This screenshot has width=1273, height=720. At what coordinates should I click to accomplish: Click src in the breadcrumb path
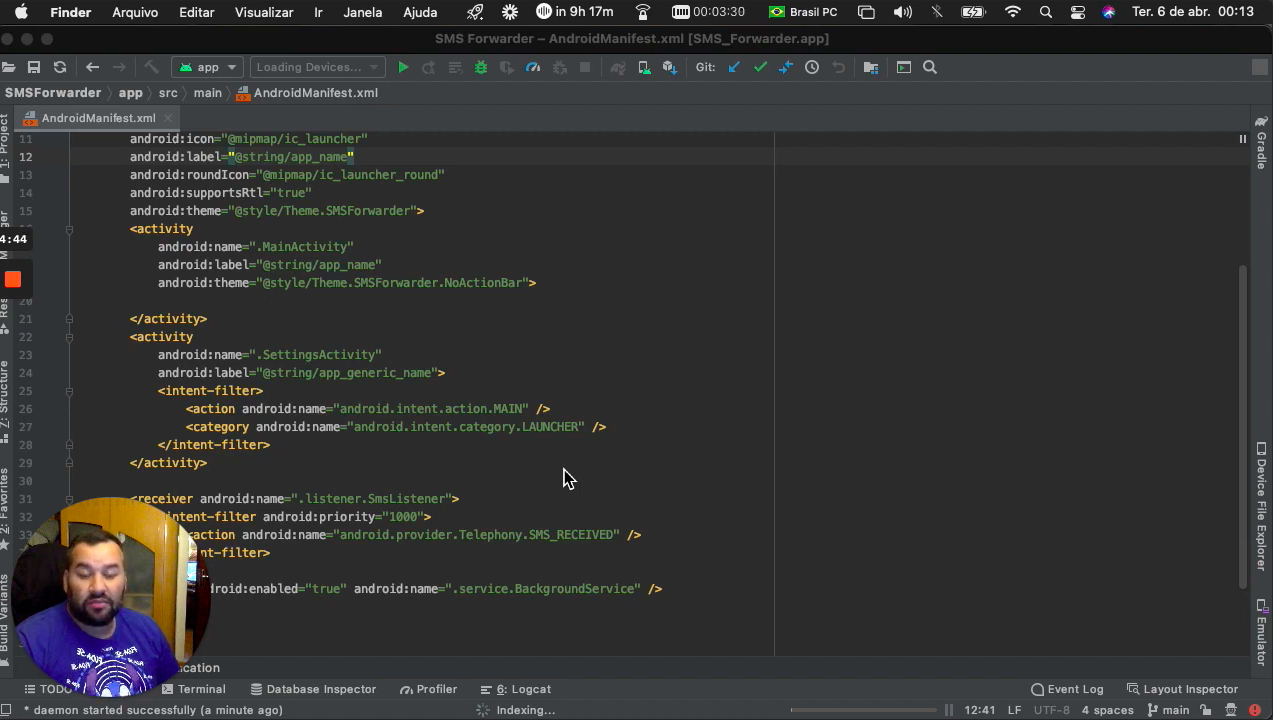(168, 93)
